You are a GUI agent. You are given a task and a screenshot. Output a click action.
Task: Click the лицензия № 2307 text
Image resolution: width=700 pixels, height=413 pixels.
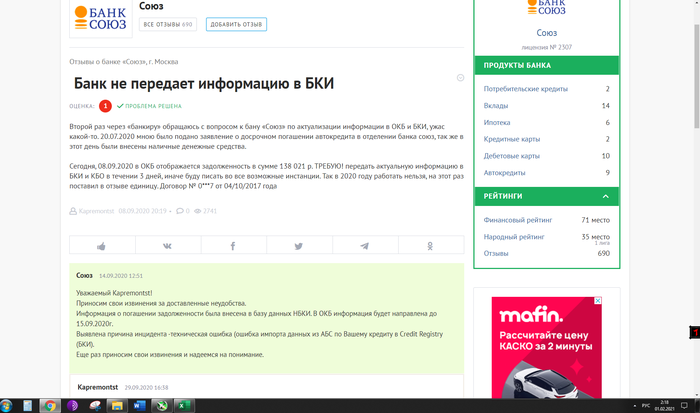click(x=546, y=47)
